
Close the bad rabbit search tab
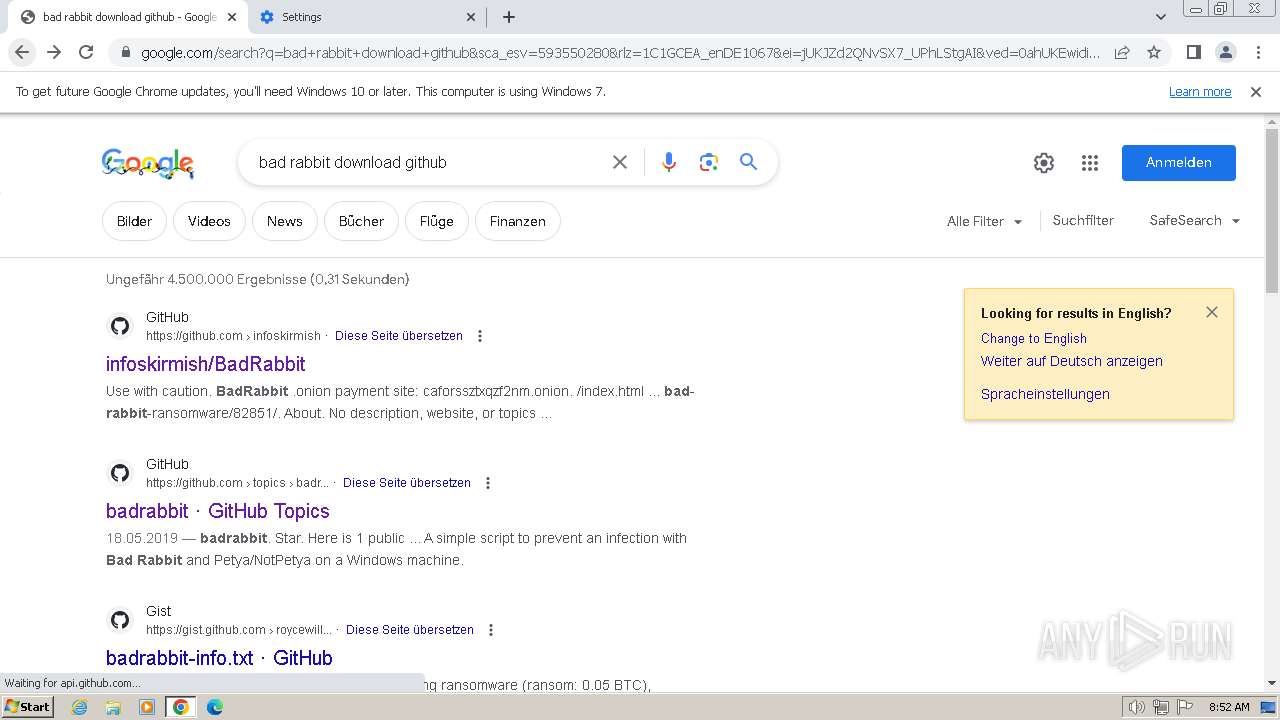[x=232, y=17]
